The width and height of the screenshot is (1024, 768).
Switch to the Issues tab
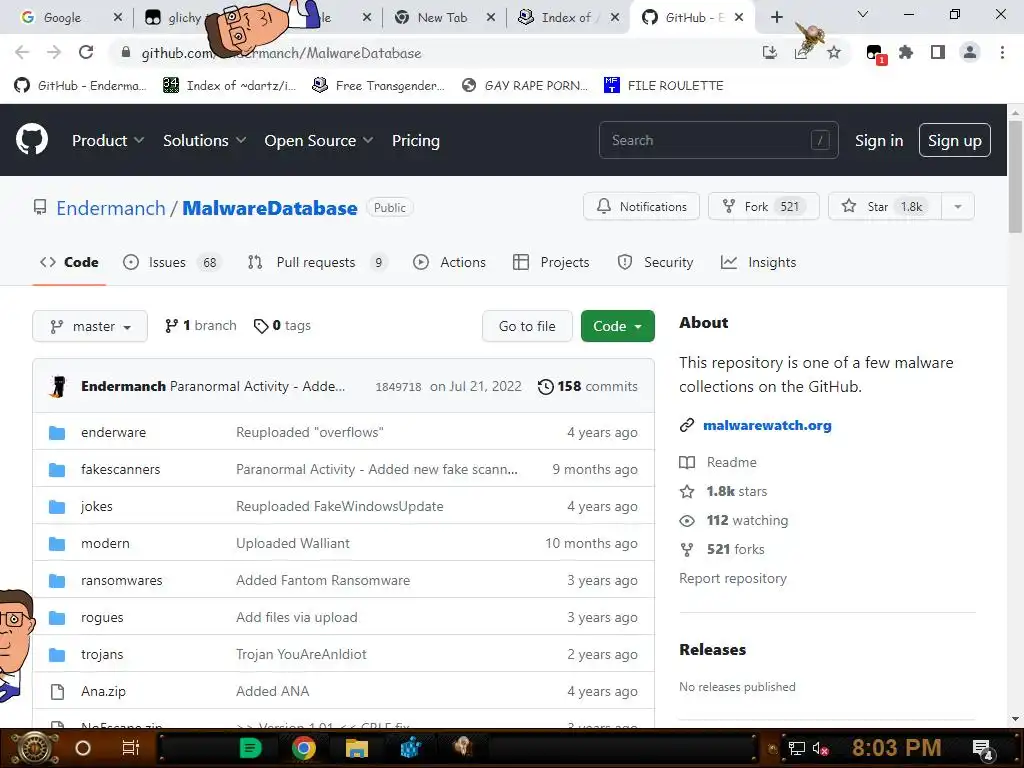pos(173,263)
